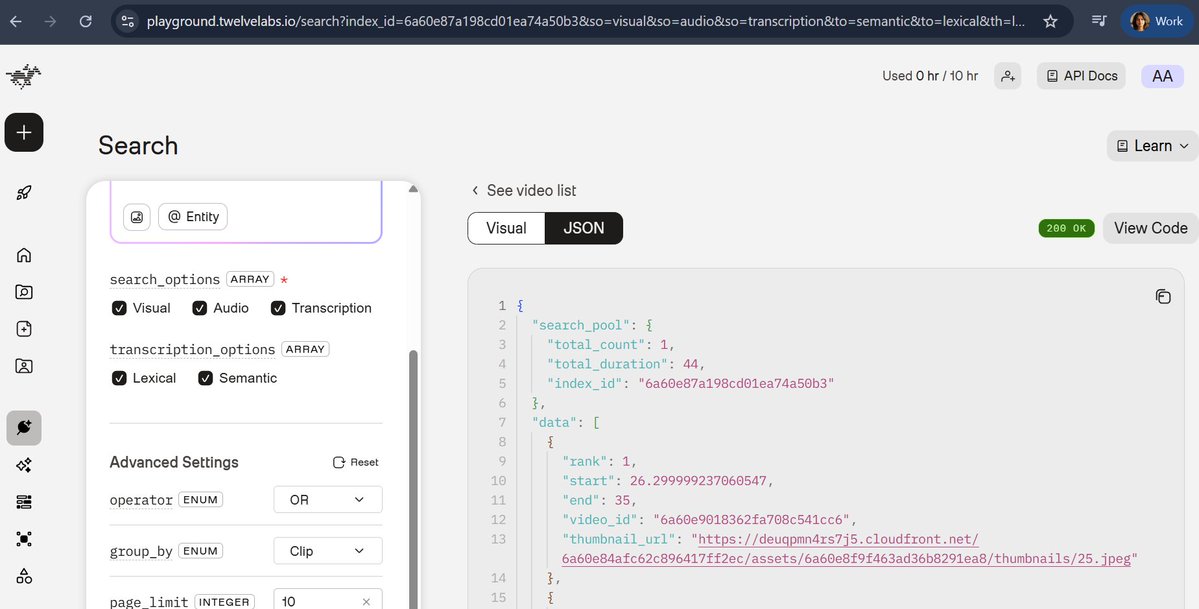The image size is (1199, 609).
Task: Open the document sparkle sidebar icon
Action: click(24, 328)
